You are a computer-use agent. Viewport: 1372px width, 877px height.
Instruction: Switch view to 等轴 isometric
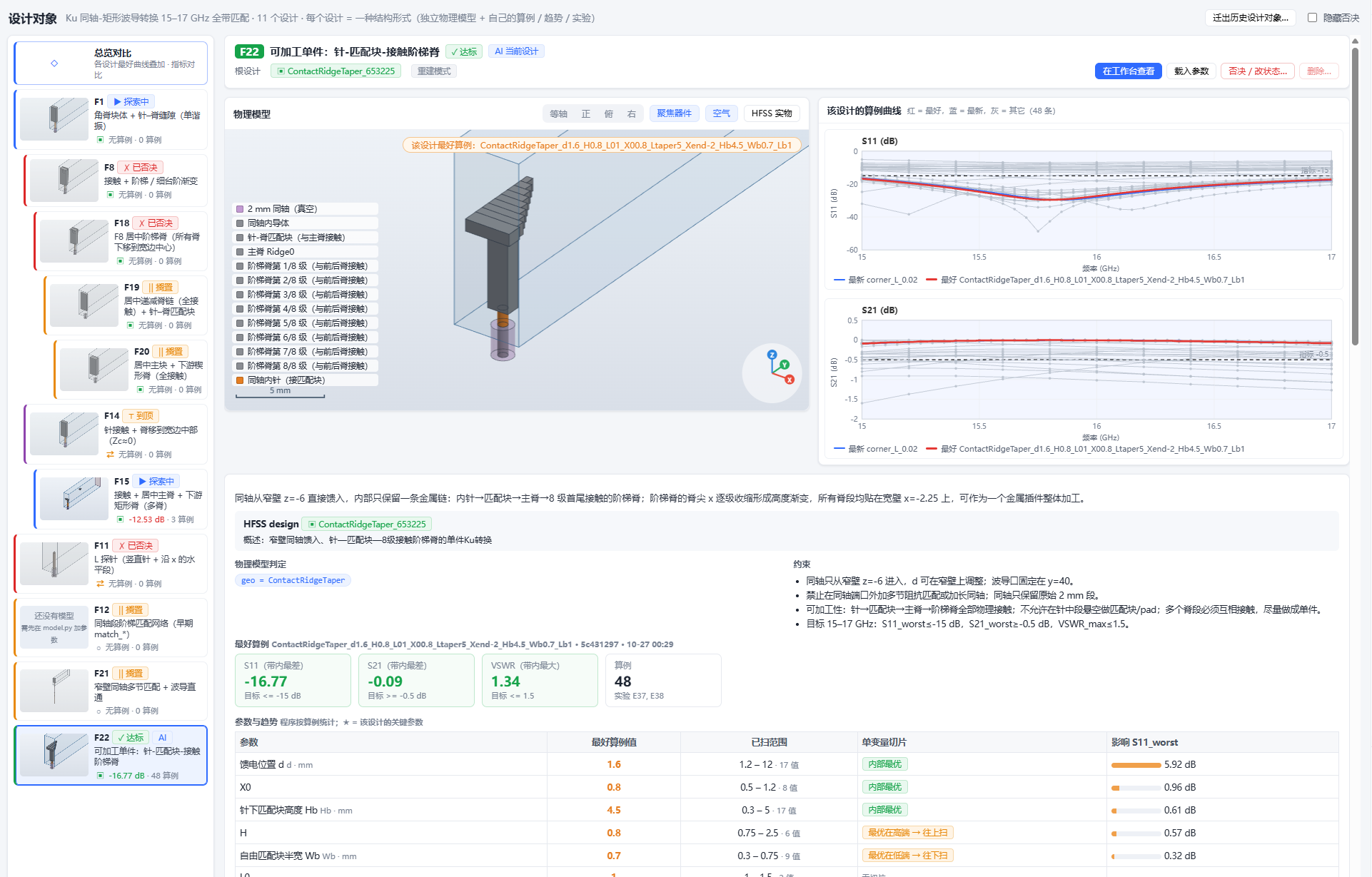(558, 114)
